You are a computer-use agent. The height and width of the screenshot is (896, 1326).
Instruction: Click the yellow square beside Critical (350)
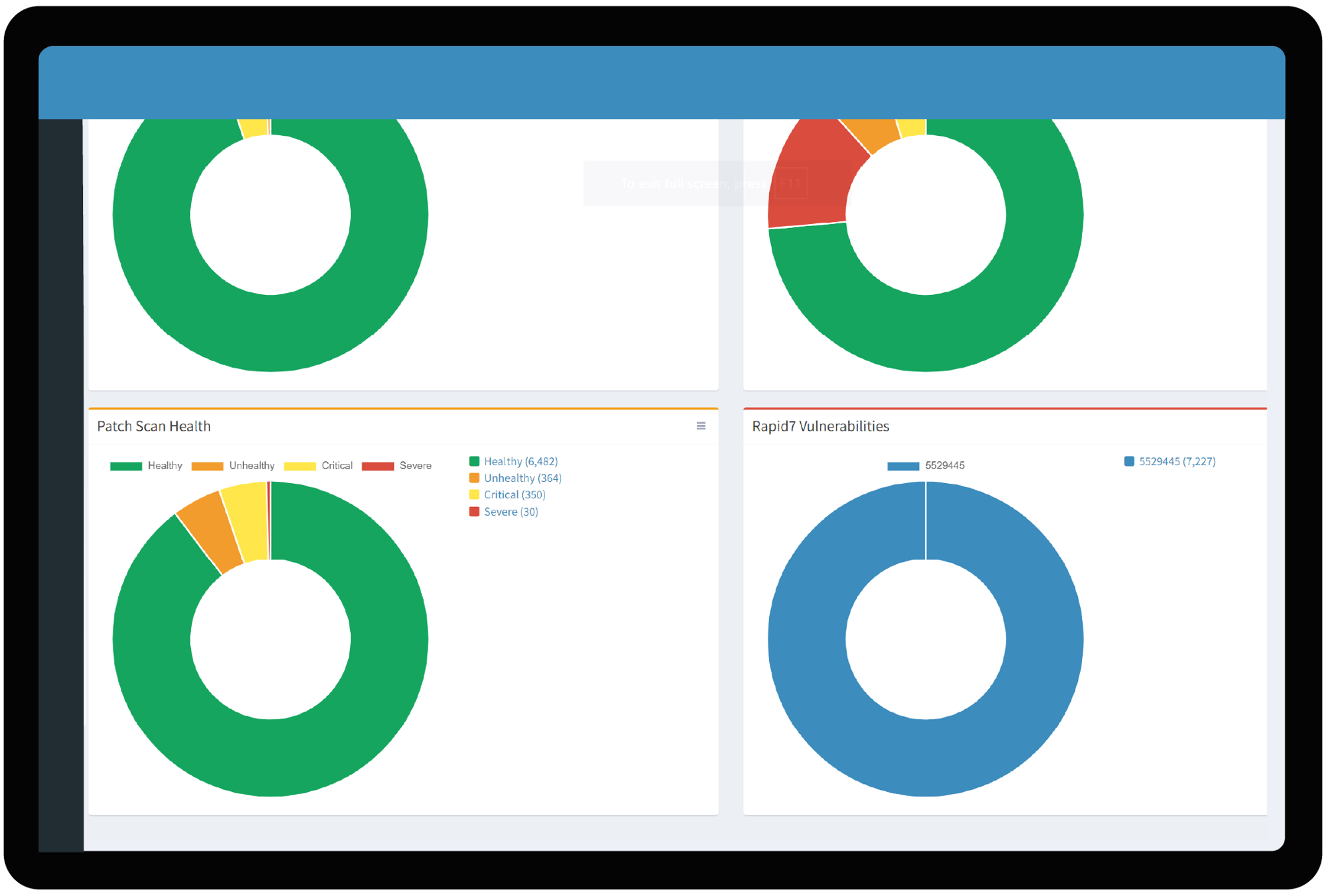click(x=474, y=494)
